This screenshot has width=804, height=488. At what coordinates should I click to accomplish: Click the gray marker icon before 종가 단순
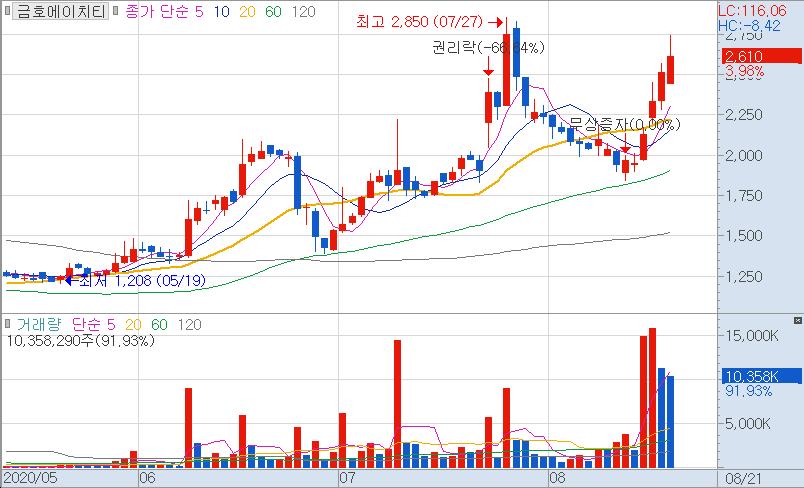pos(116,11)
